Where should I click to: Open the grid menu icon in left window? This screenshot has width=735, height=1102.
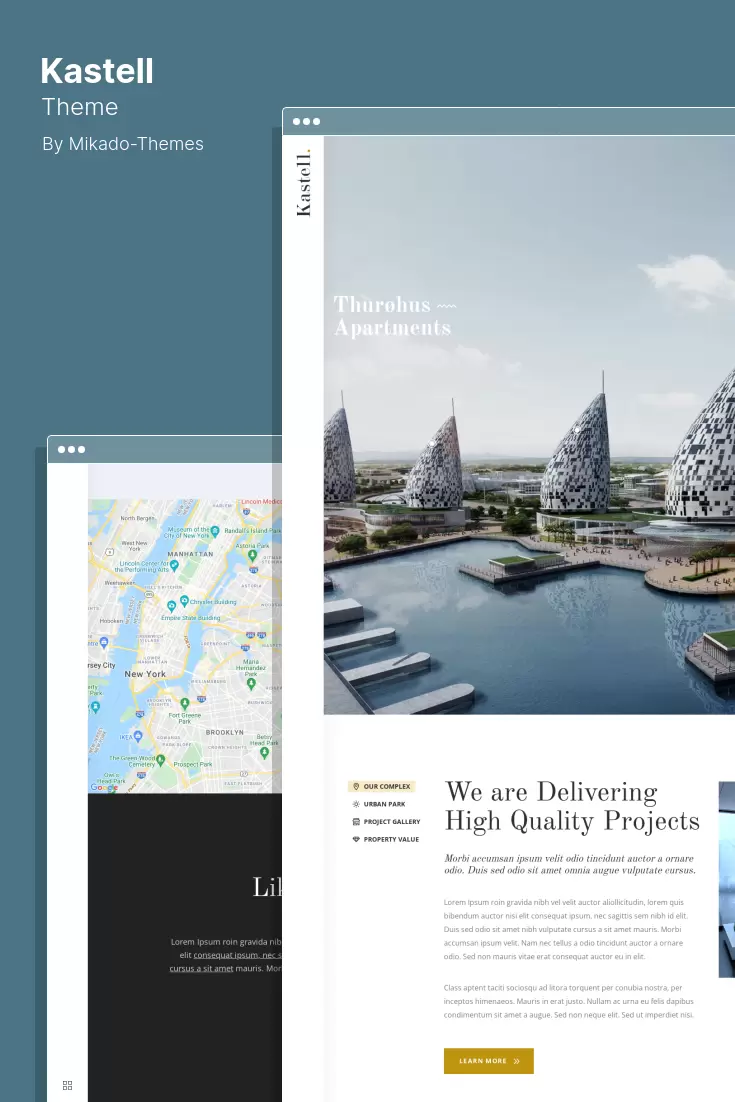pos(67,1086)
